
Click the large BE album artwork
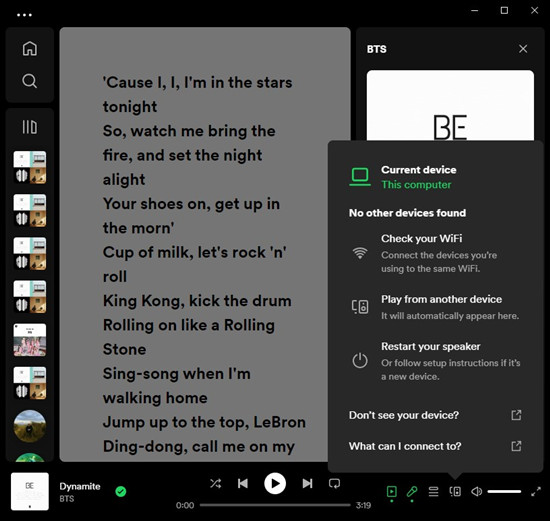coord(450,105)
